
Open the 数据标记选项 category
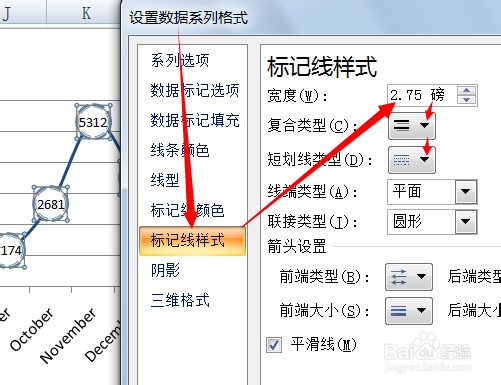[x=195, y=90]
